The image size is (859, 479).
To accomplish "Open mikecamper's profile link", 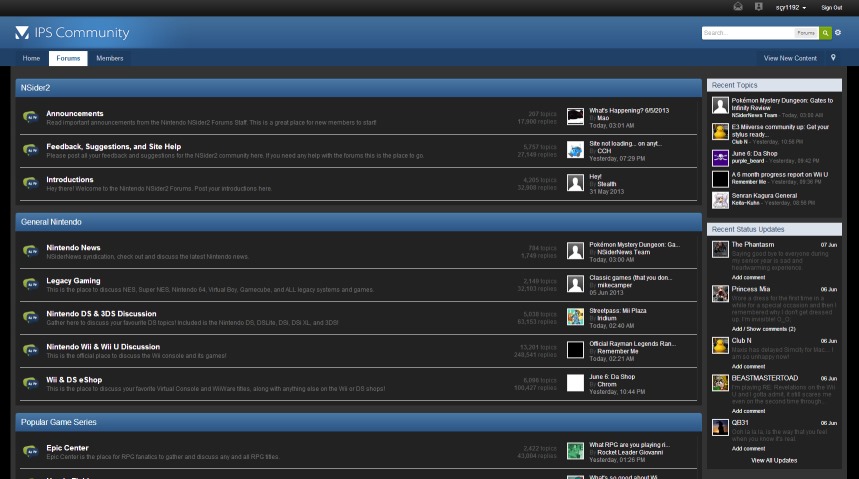I will point(614,285).
